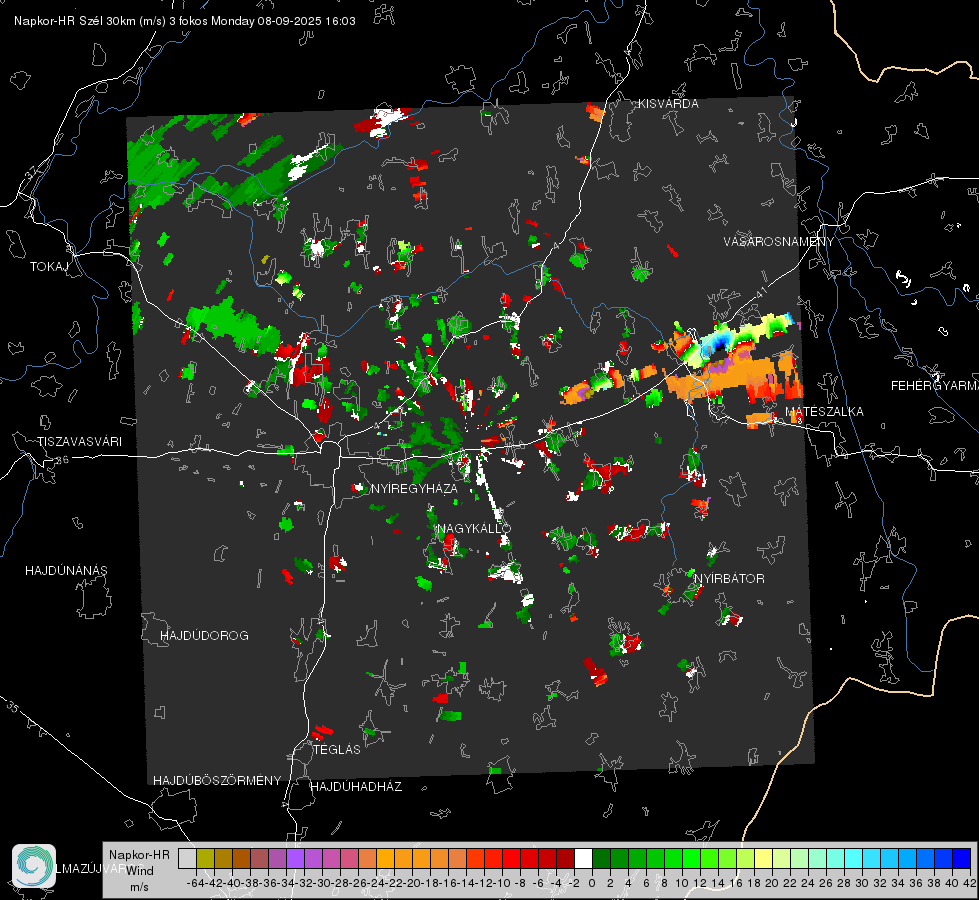
Task: Pick the white swatch between -2 and 0
Action: pyautogui.click(x=583, y=858)
